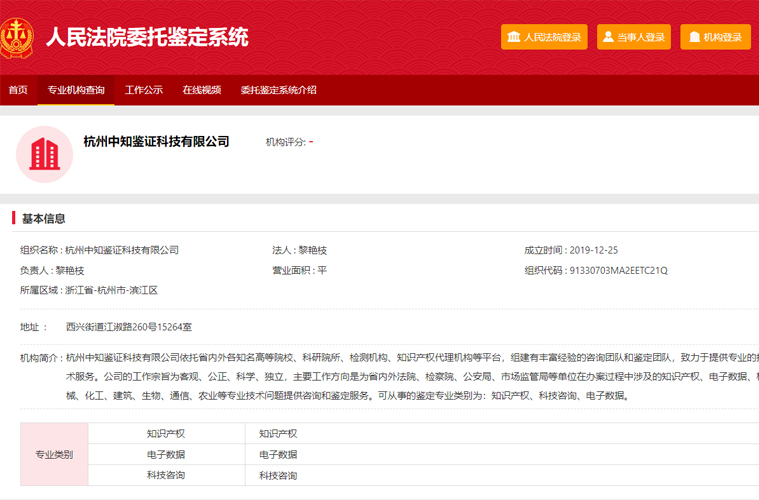Click the courthouse icon in 人民法院登录

(x=514, y=37)
